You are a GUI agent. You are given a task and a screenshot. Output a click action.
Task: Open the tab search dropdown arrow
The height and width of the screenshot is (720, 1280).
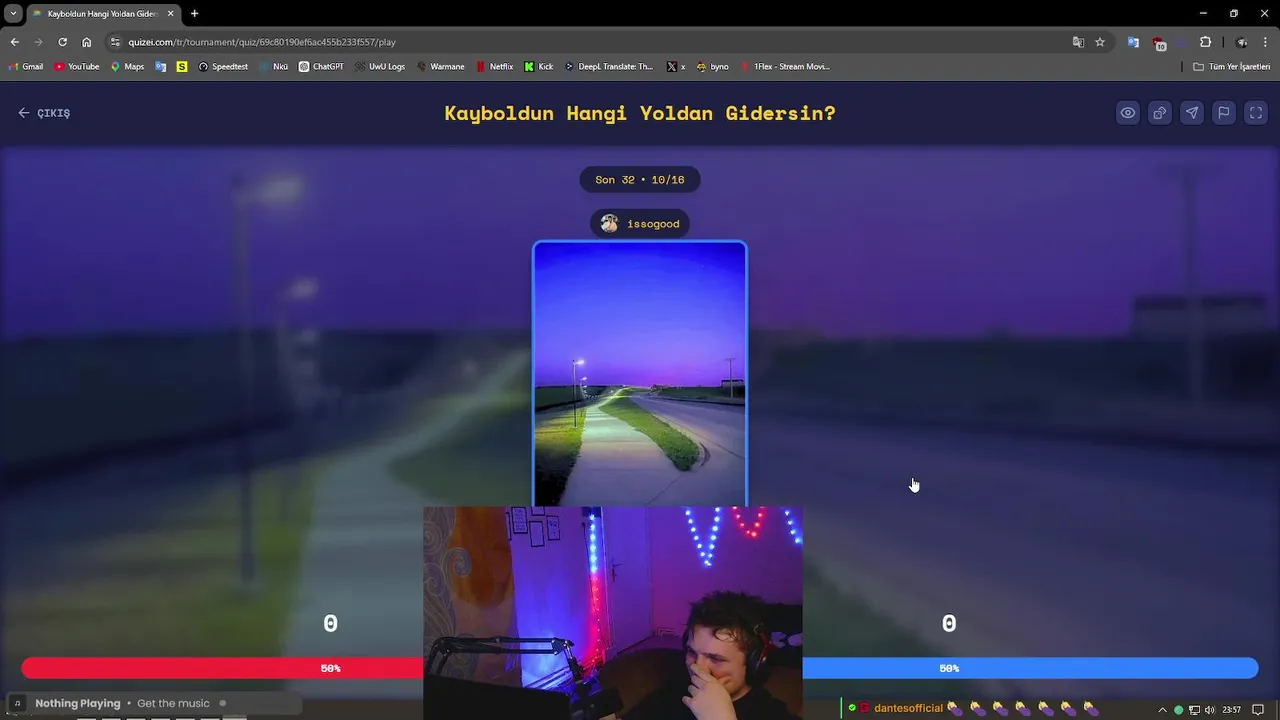point(13,13)
